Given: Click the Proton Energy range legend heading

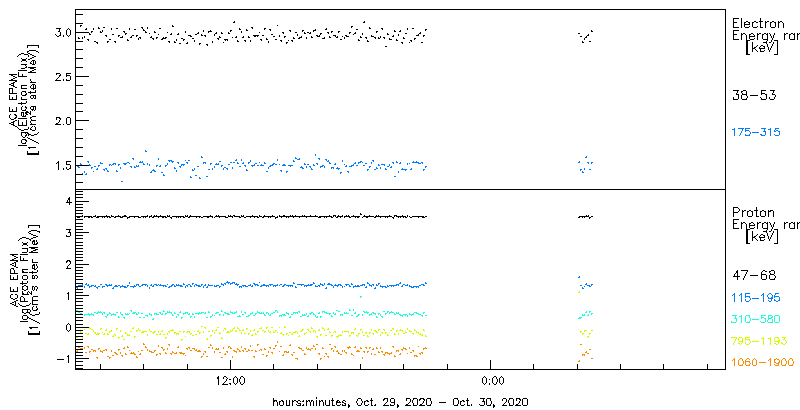Looking at the screenshot, I should coord(765,224).
